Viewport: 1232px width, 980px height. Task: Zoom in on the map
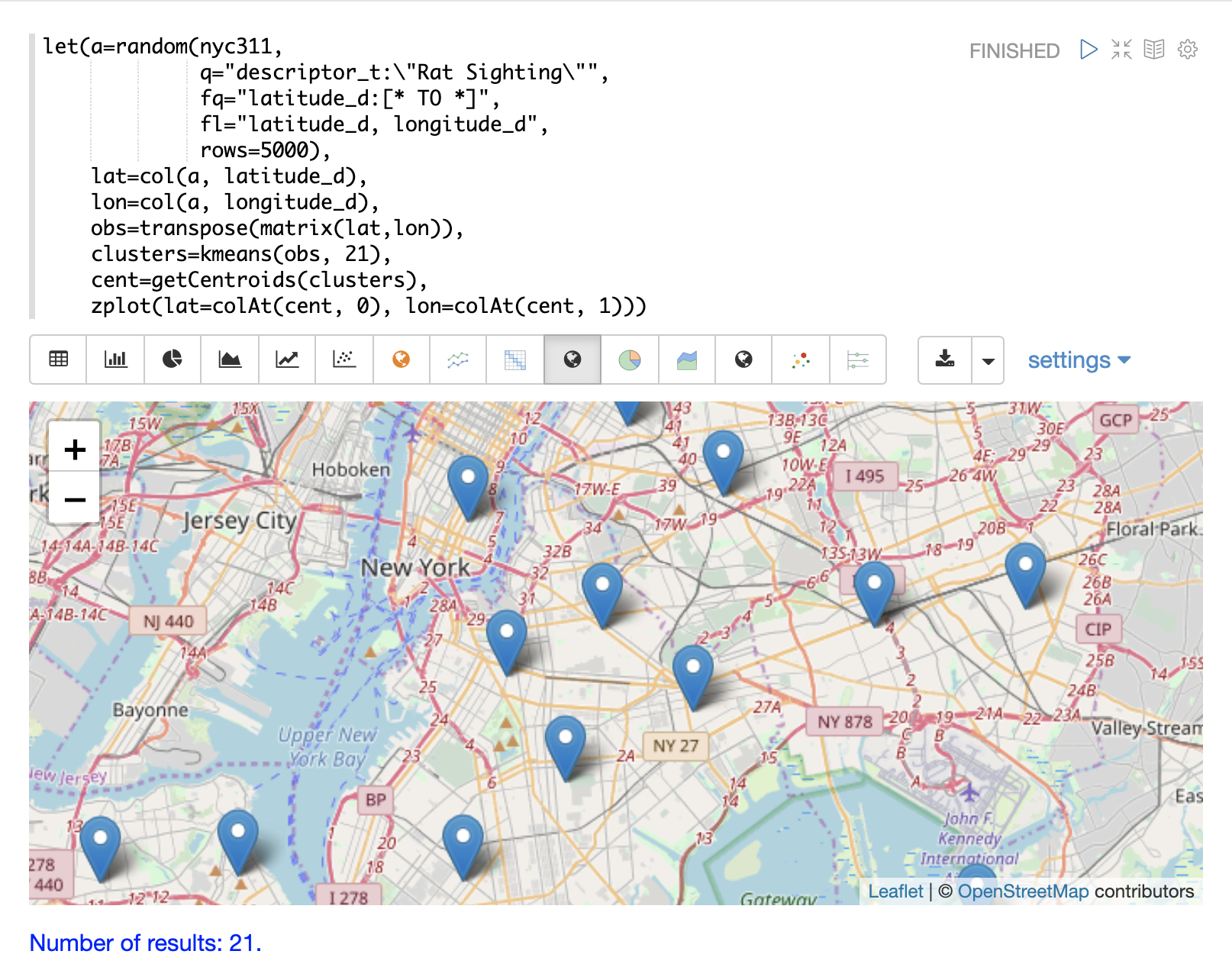pos(75,450)
